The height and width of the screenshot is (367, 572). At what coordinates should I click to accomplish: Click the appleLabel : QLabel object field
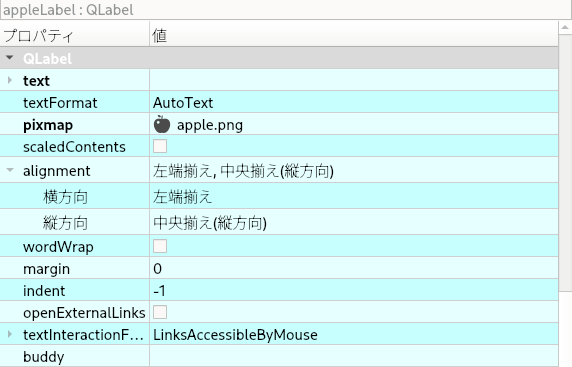(x=286, y=10)
